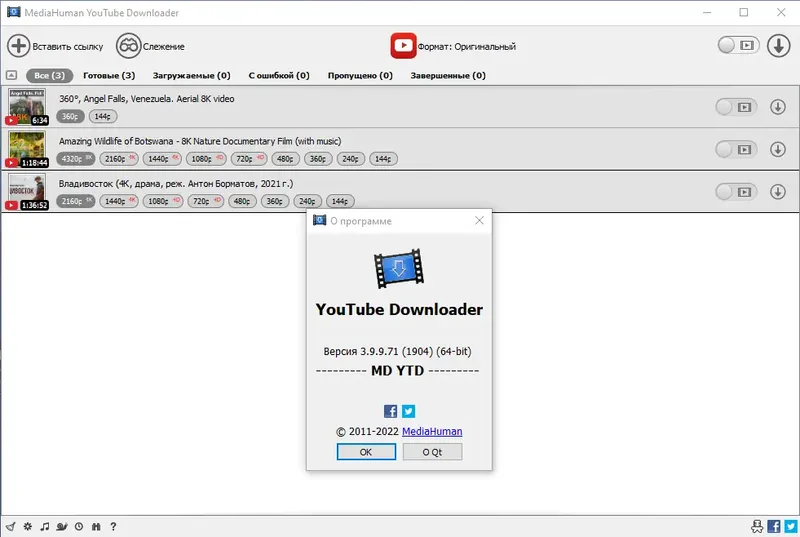Click the red YouTube format icon
800x537 pixels.
tap(403, 46)
